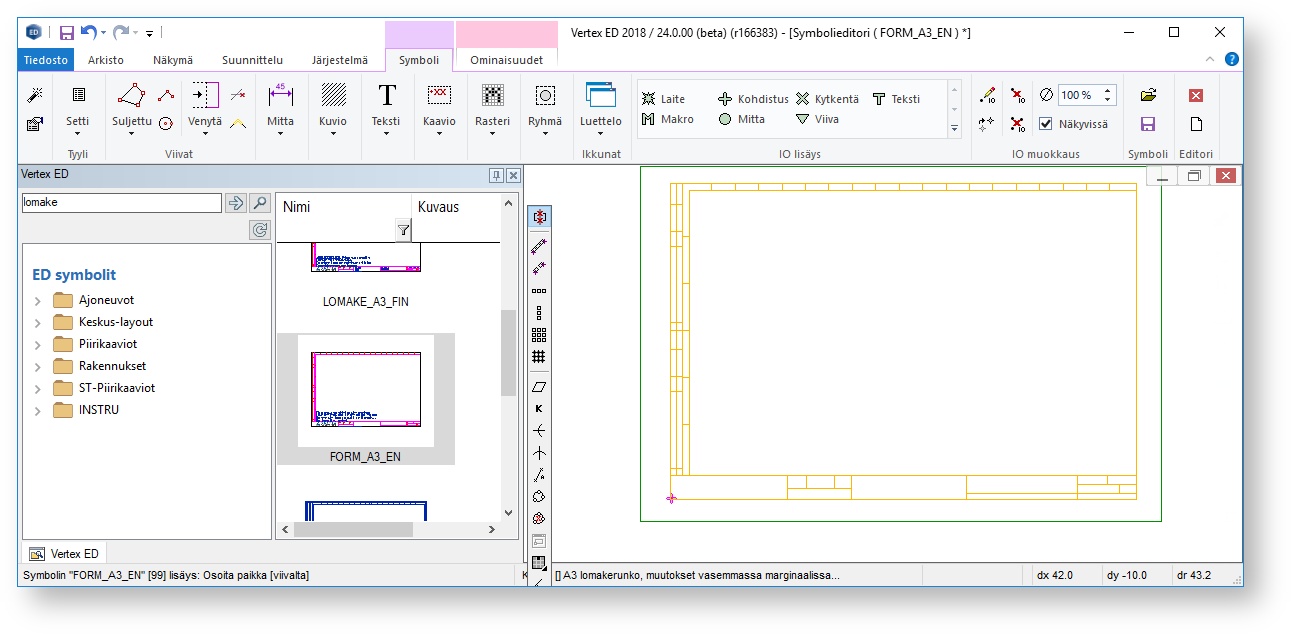Increase the 100% scale spinner value

[1108, 91]
